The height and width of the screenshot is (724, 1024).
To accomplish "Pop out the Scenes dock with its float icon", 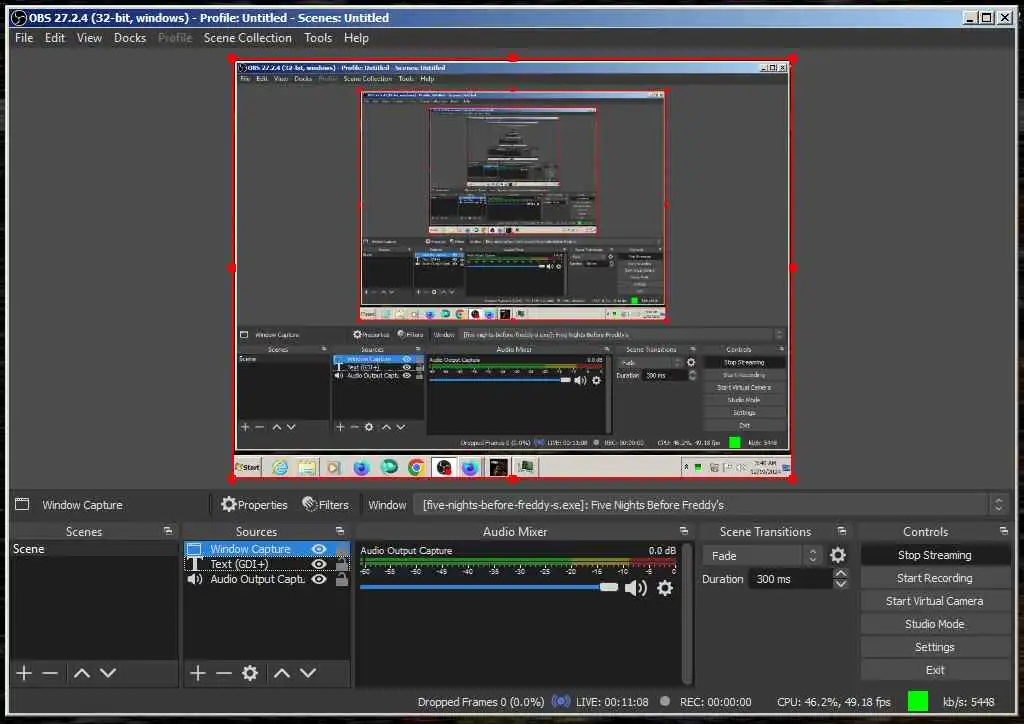I will click(x=168, y=531).
